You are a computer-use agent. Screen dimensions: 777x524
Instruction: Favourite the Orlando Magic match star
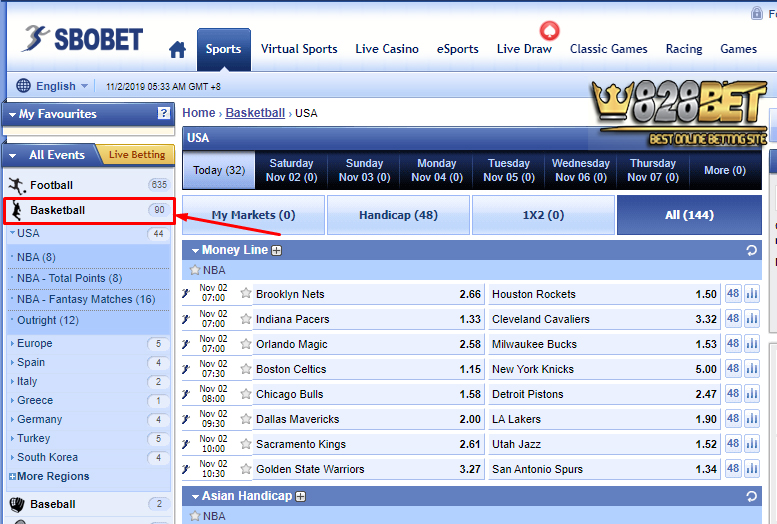click(246, 344)
